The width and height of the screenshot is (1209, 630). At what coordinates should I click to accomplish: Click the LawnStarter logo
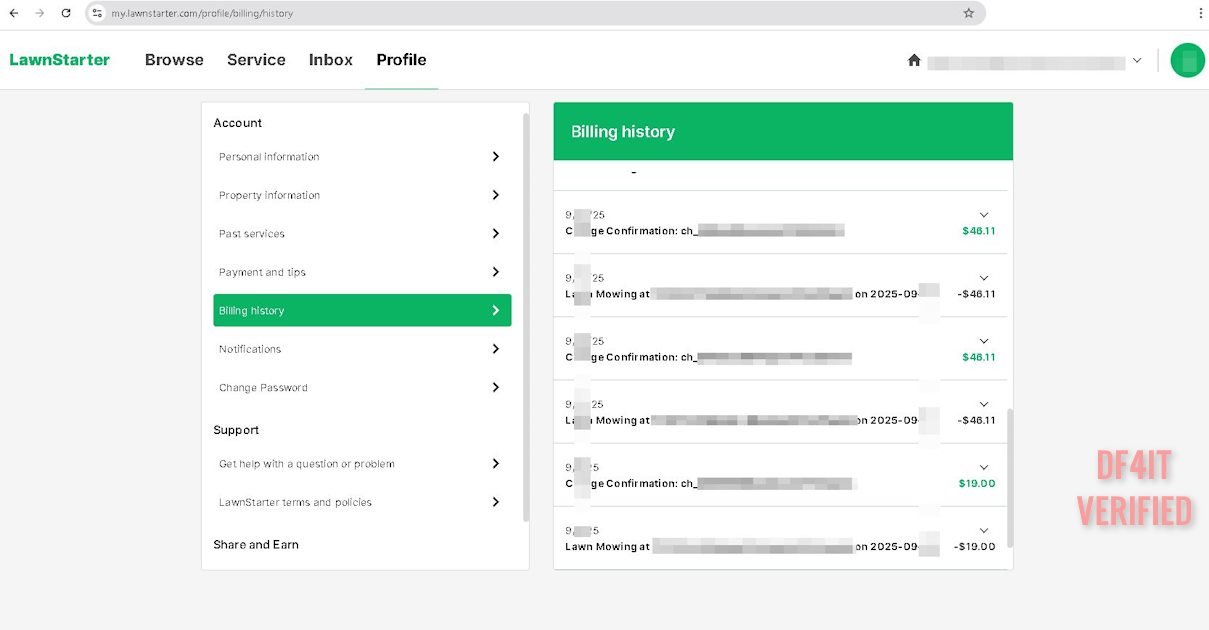(x=60, y=60)
